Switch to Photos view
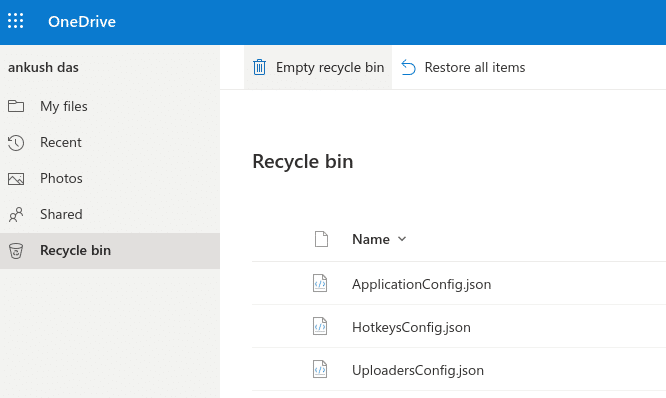 point(61,178)
